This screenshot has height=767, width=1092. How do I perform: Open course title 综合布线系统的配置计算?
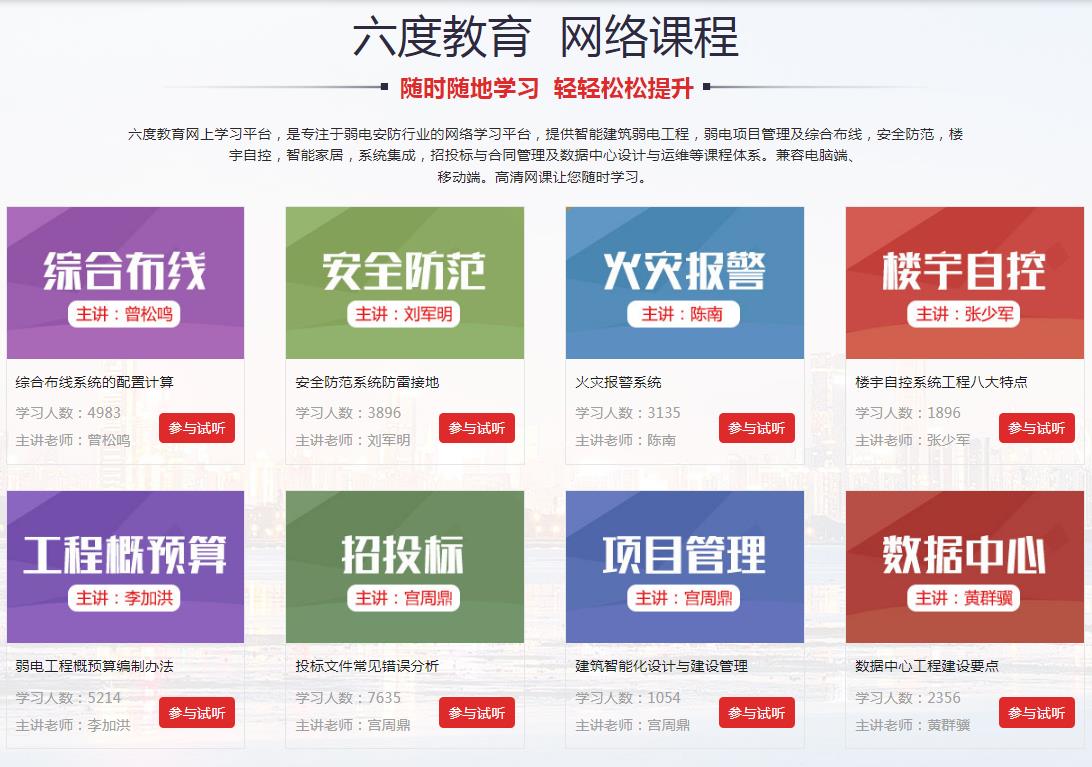(95, 382)
